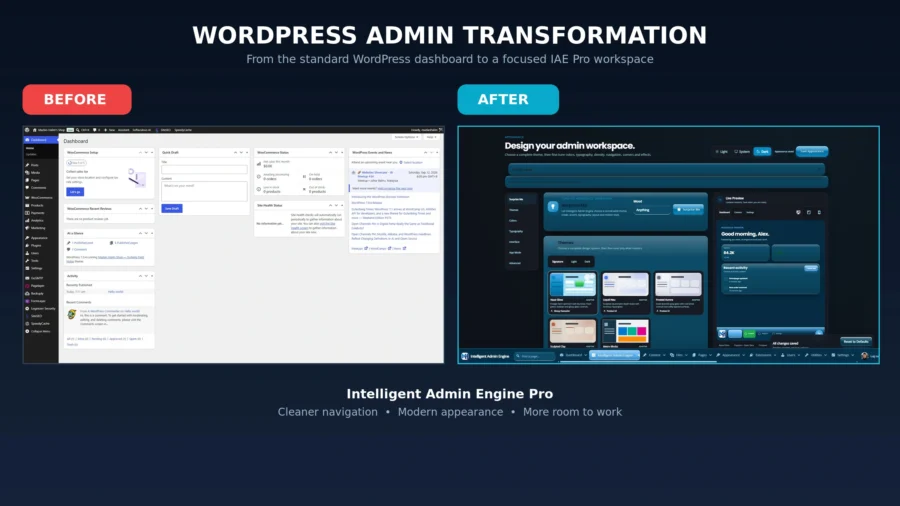900x506 pixels.
Task: Open Posts in the WordPress sidebar
Action: pos(34,165)
